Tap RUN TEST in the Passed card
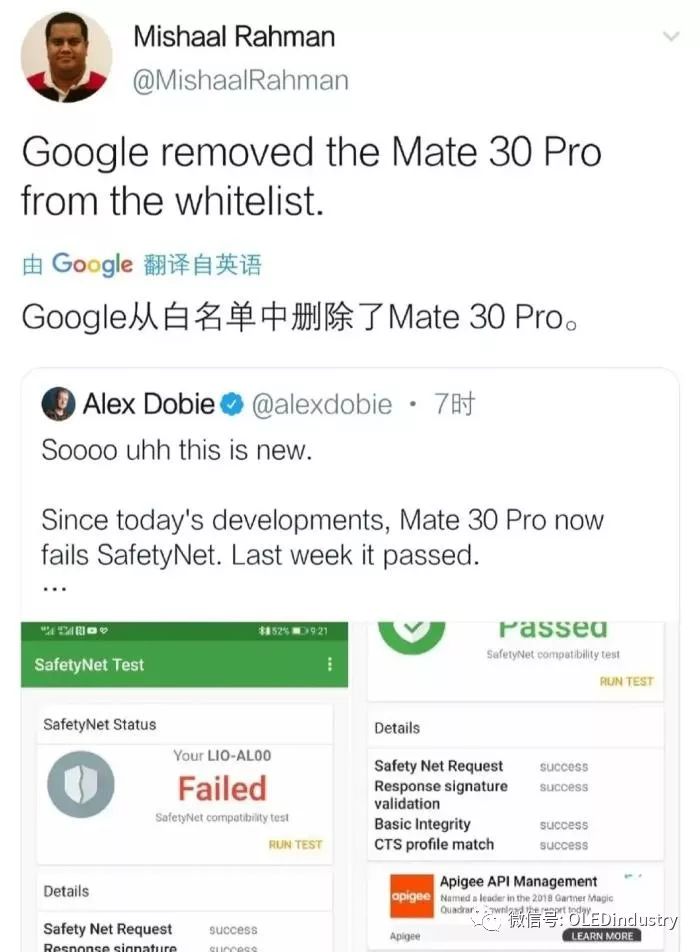The image size is (700, 952). [x=627, y=681]
